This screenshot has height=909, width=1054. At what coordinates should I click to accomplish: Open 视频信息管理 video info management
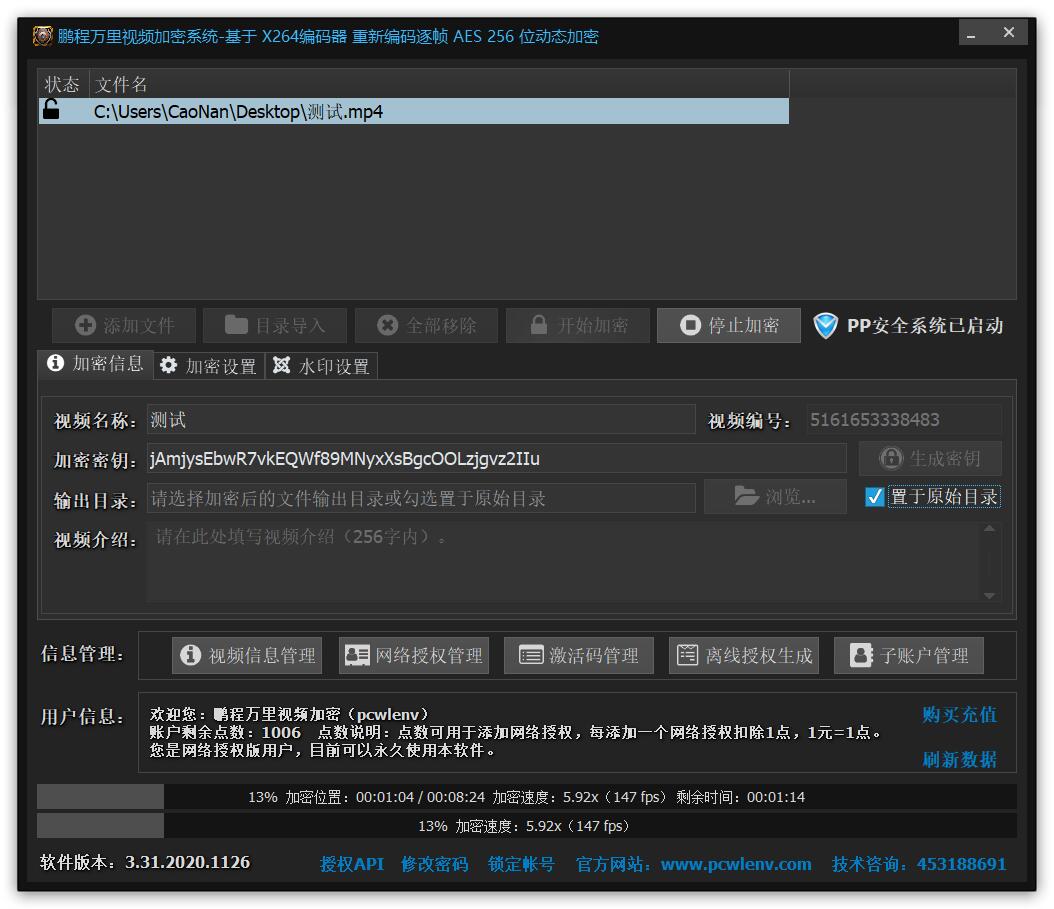click(247, 656)
